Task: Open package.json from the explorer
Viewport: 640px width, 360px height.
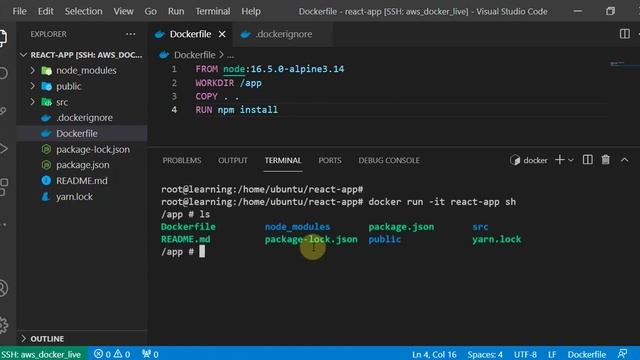Action: [x=82, y=165]
